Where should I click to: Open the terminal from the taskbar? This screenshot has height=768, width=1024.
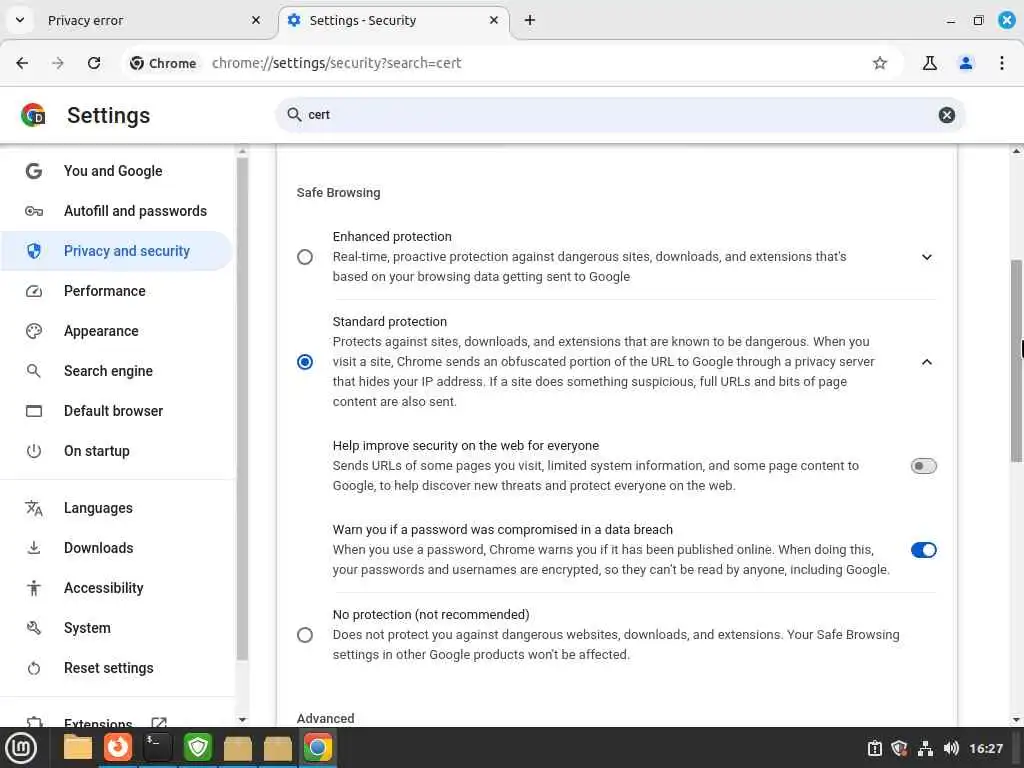pyautogui.click(x=158, y=748)
